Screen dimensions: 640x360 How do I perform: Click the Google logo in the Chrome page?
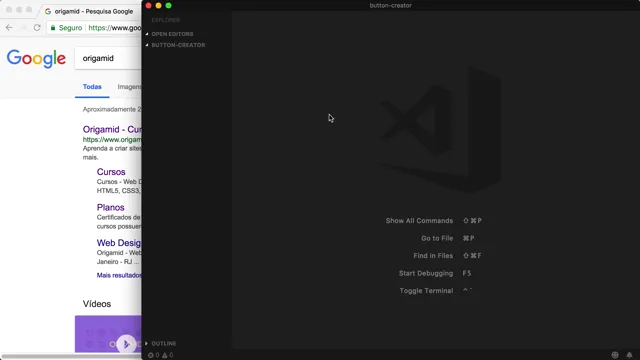click(36, 59)
